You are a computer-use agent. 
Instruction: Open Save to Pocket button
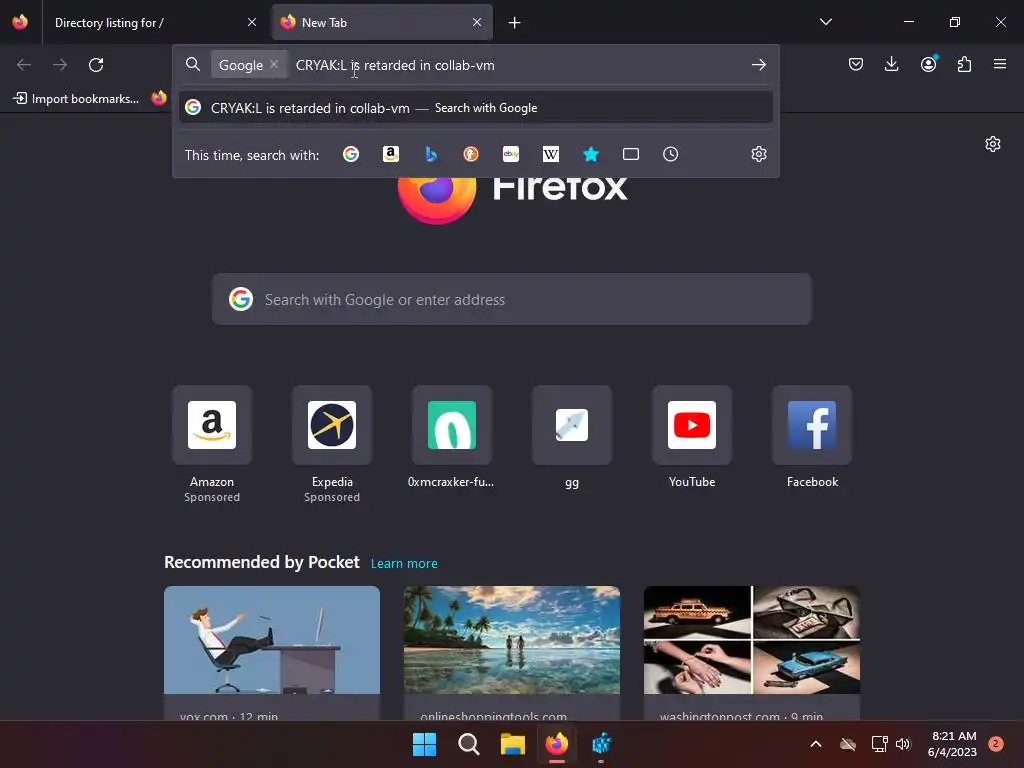[856, 64]
